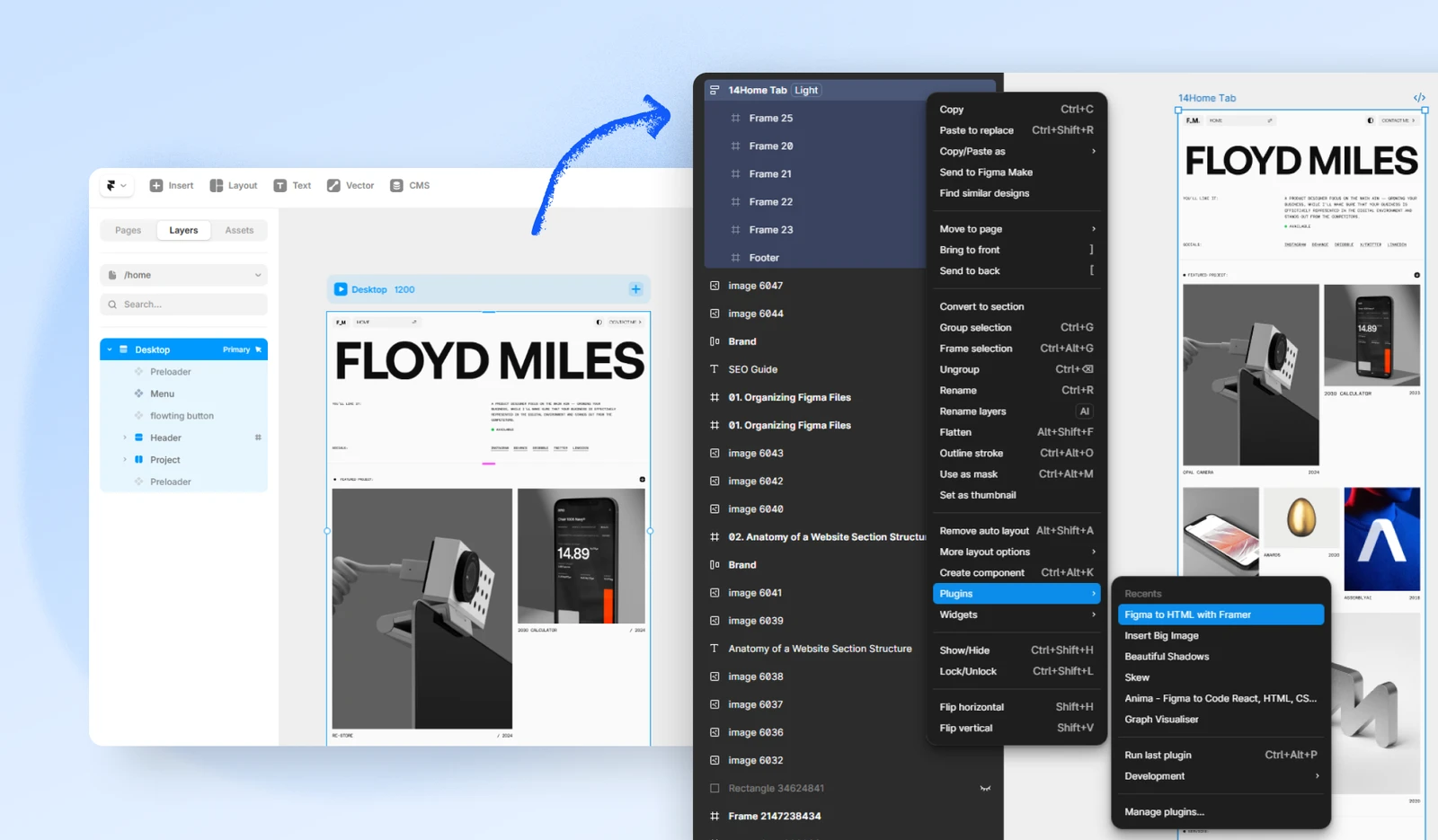Click Manage plugins...
The height and width of the screenshot is (840, 1438).
1221,812
